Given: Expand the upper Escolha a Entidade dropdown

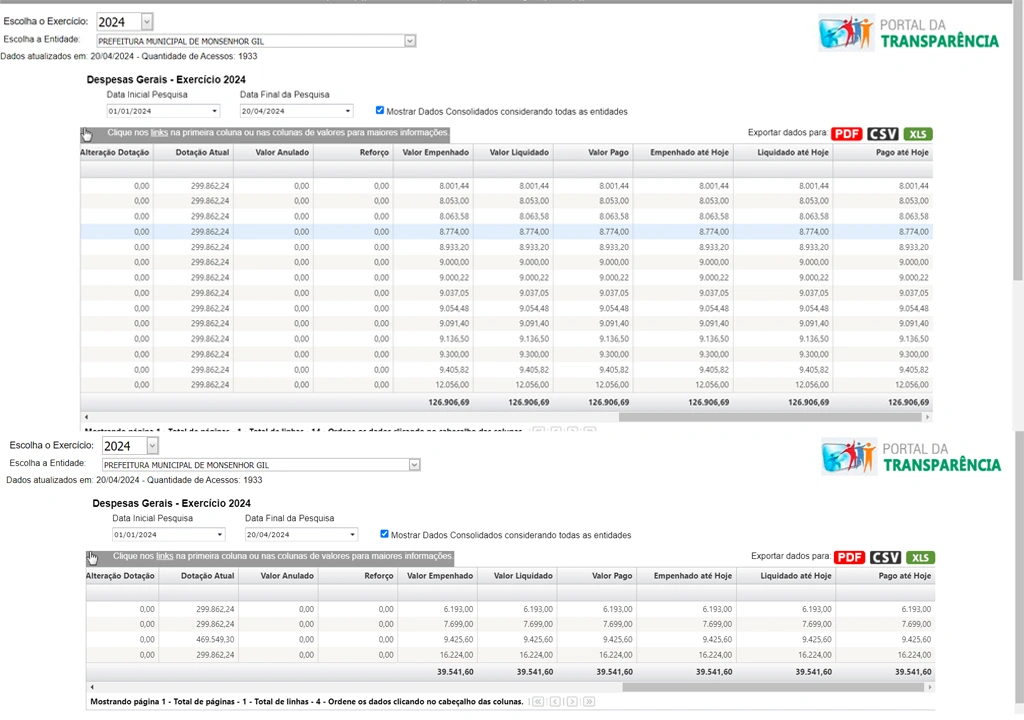Looking at the screenshot, I should [410, 41].
